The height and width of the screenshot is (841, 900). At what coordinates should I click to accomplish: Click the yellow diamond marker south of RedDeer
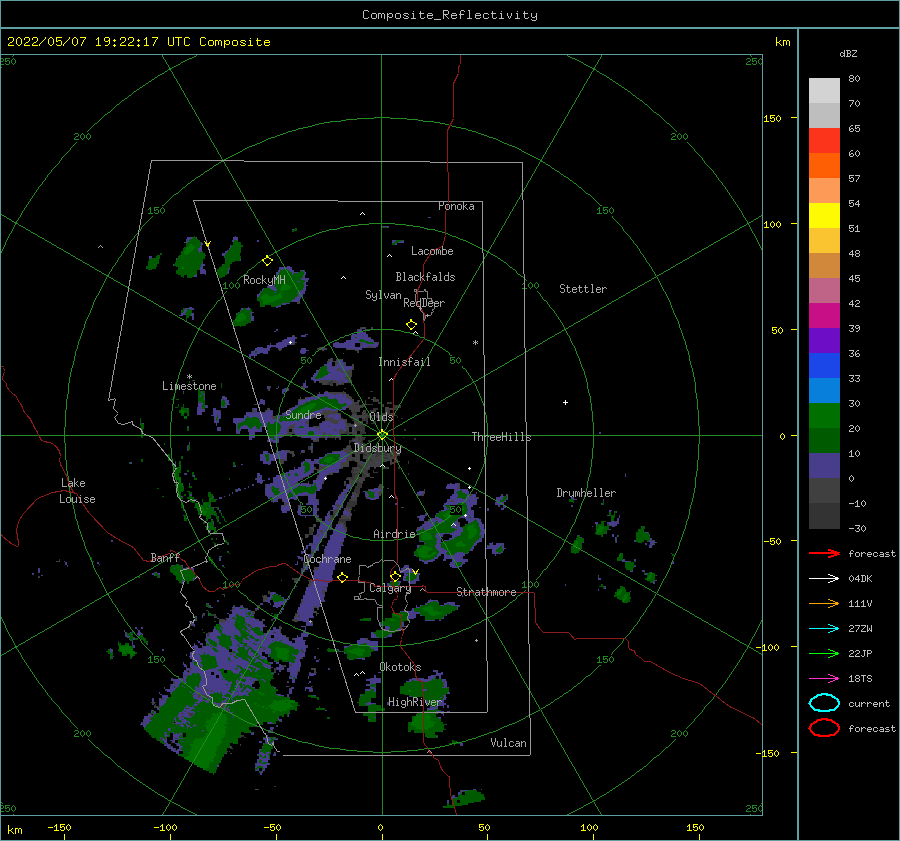(411, 325)
